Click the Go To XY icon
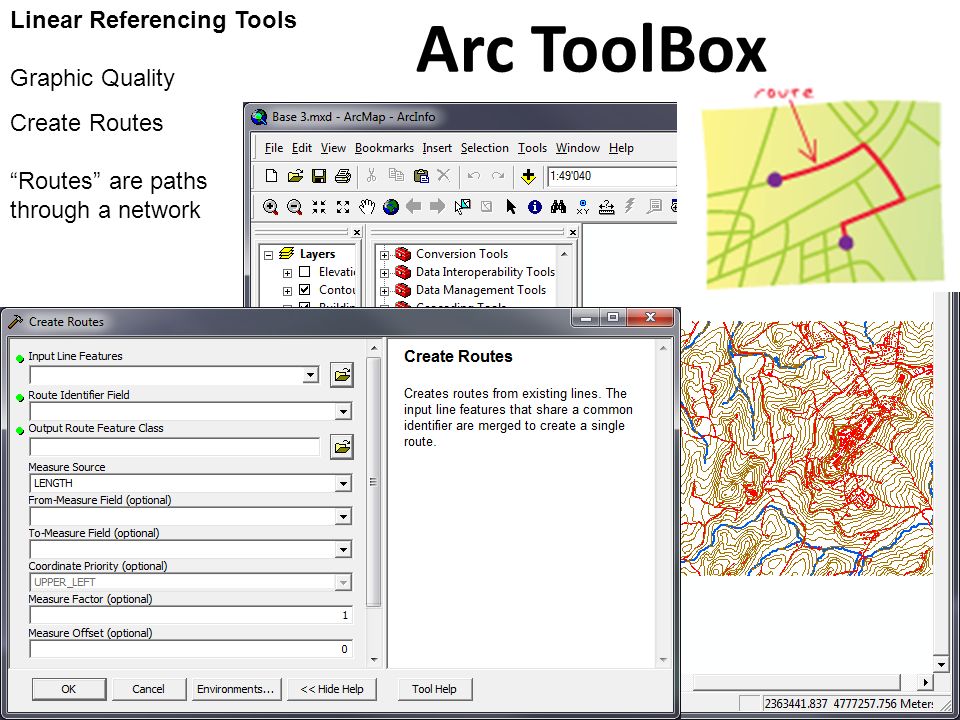The height and width of the screenshot is (720, 960). [x=583, y=207]
